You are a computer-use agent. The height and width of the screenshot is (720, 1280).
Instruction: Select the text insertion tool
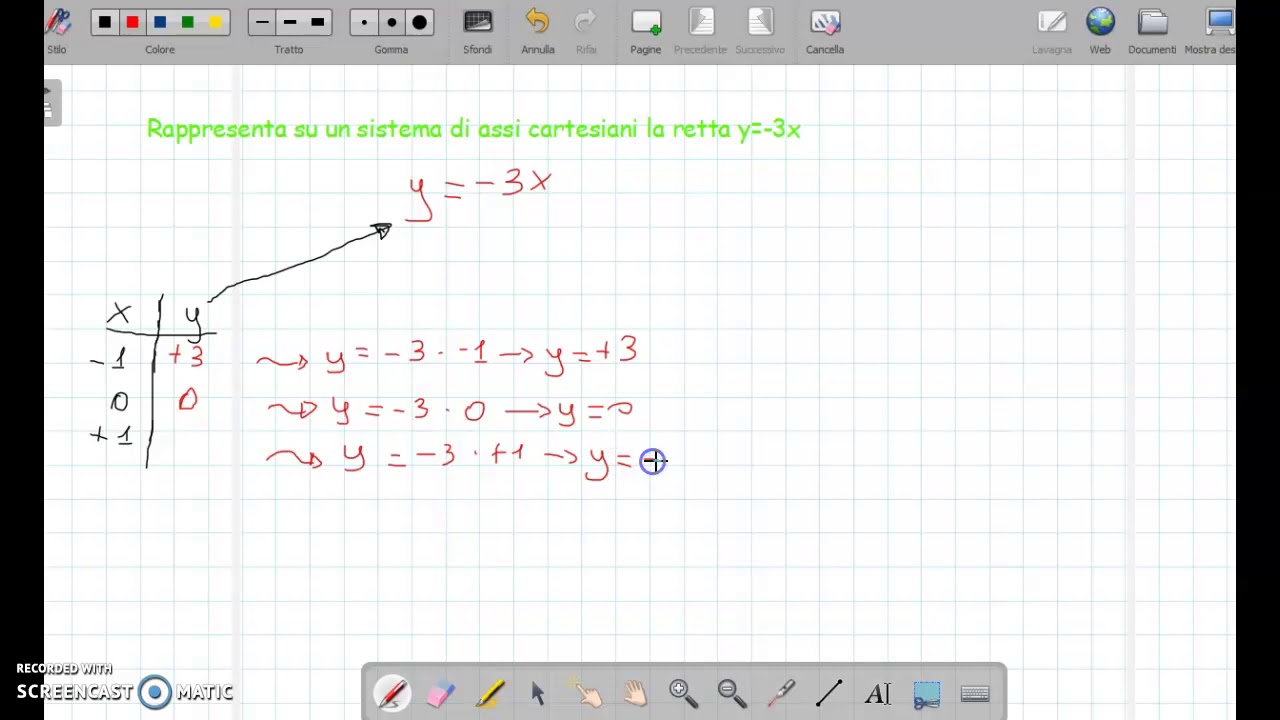pos(878,692)
